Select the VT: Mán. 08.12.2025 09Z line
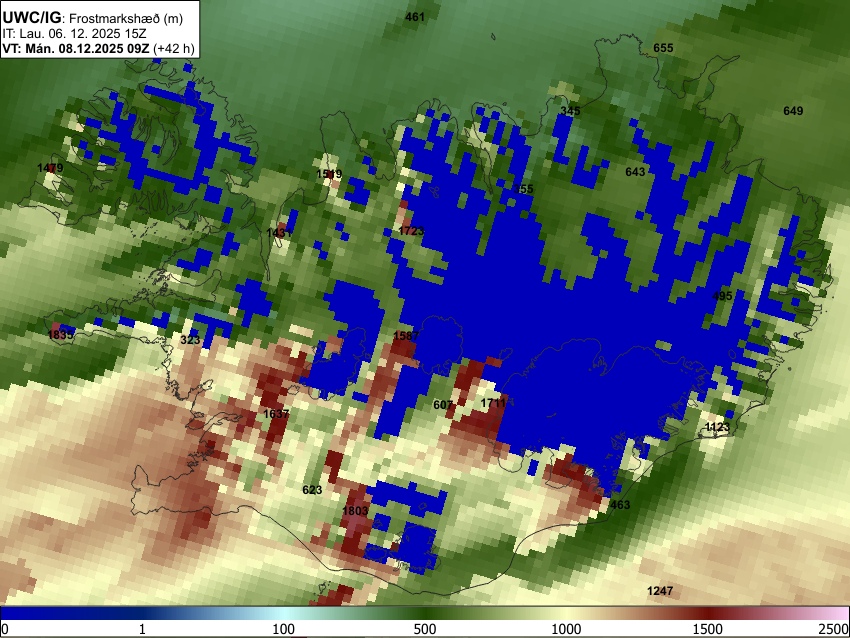 coord(98,49)
